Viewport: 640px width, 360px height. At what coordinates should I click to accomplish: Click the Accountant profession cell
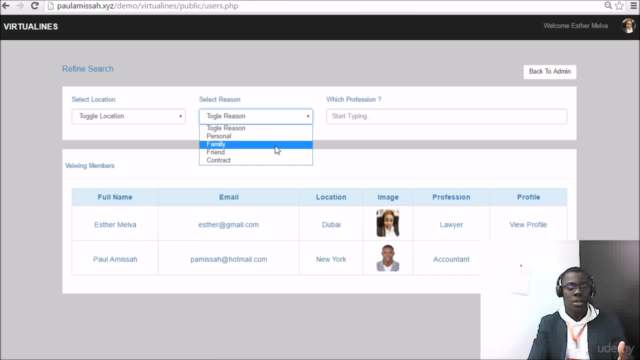point(451,259)
